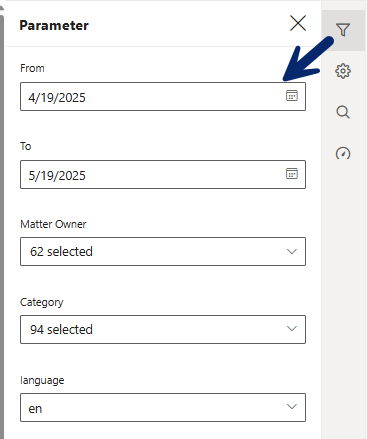367x439 pixels.
Task: Close the Parameter panel
Action: coord(298,23)
